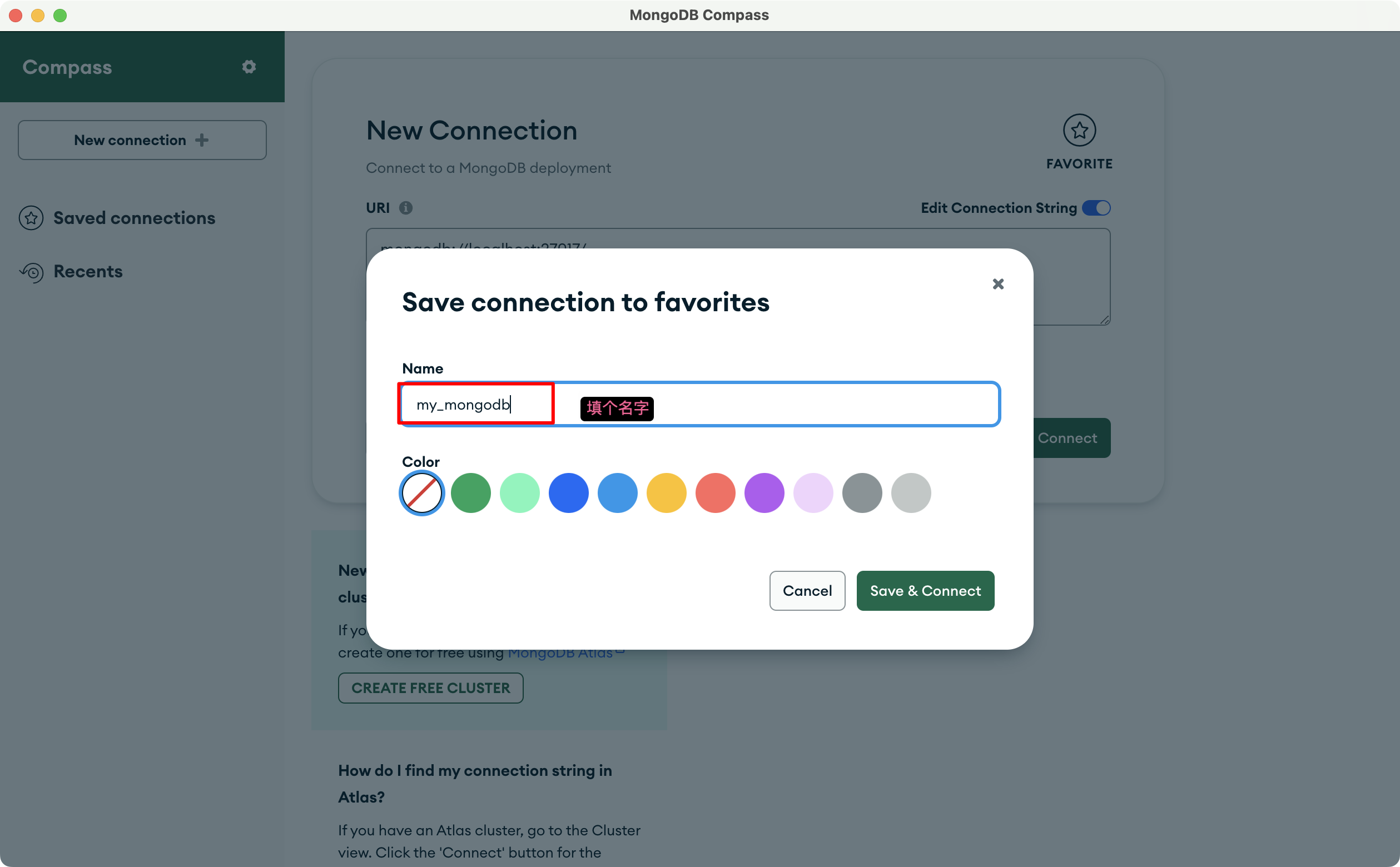Pick the dark blue color swatch

[x=568, y=492]
